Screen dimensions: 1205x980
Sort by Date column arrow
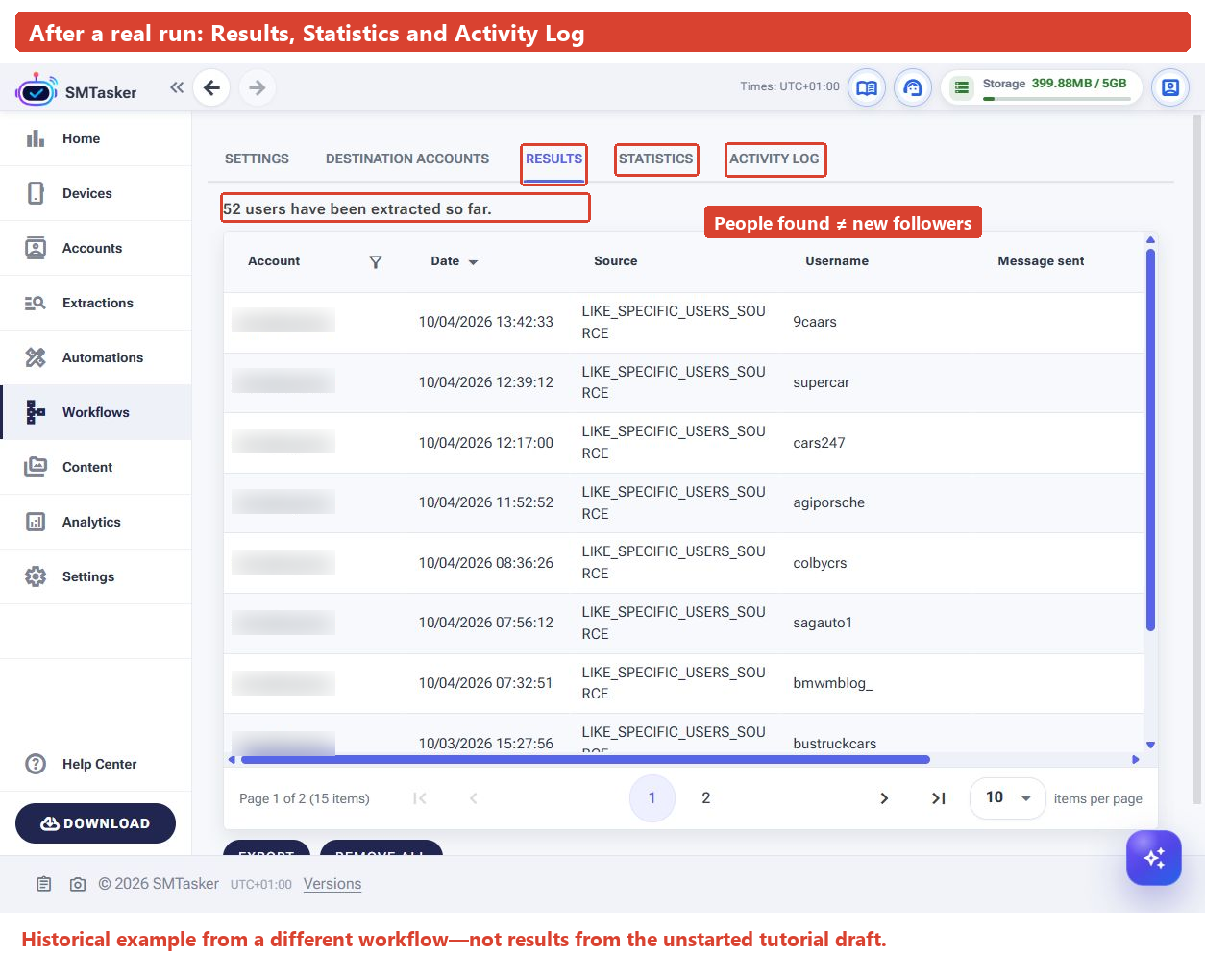click(473, 262)
